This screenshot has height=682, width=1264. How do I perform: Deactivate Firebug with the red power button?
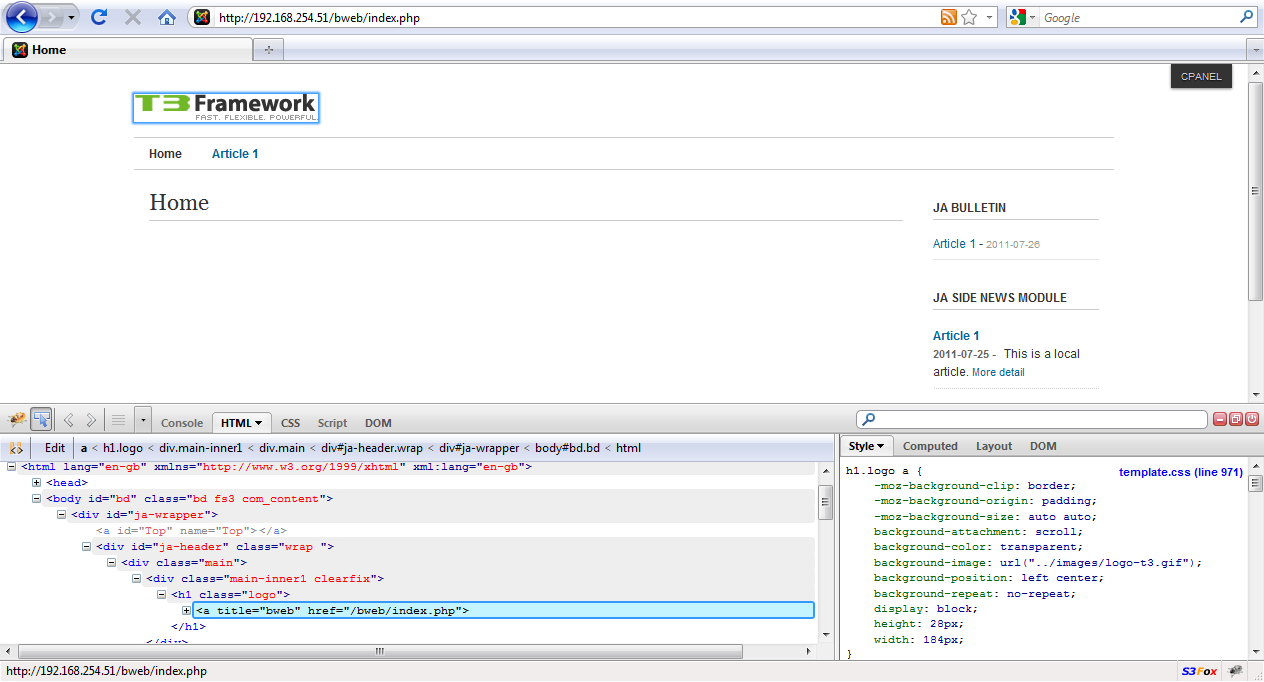[1252, 419]
